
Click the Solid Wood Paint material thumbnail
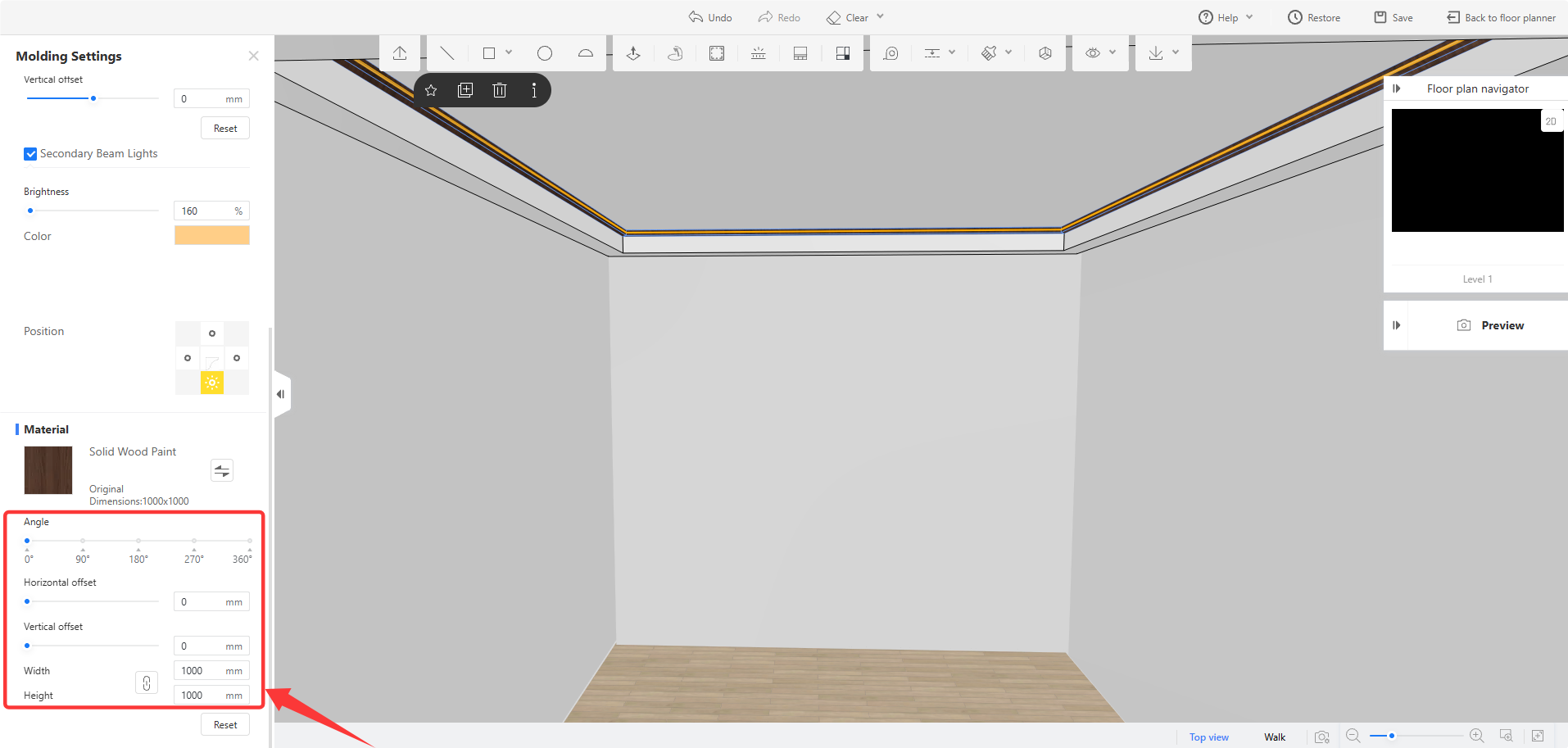(48, 470)
